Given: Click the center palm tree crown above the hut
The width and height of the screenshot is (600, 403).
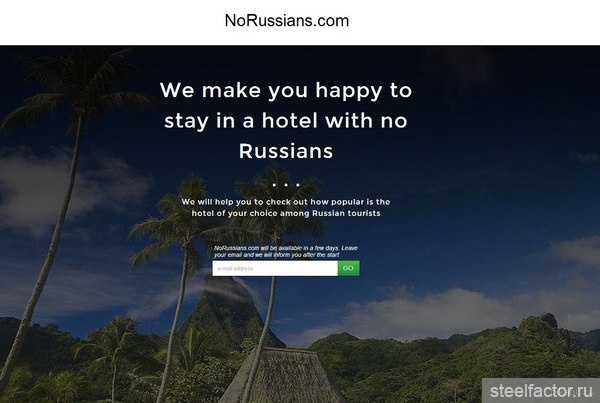Looking at the screenshot, I should [x=277, y=207].
